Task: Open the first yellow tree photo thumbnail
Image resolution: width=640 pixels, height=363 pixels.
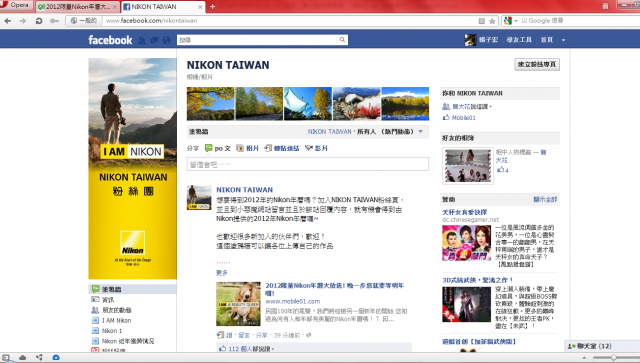Action: click(211, 104)
